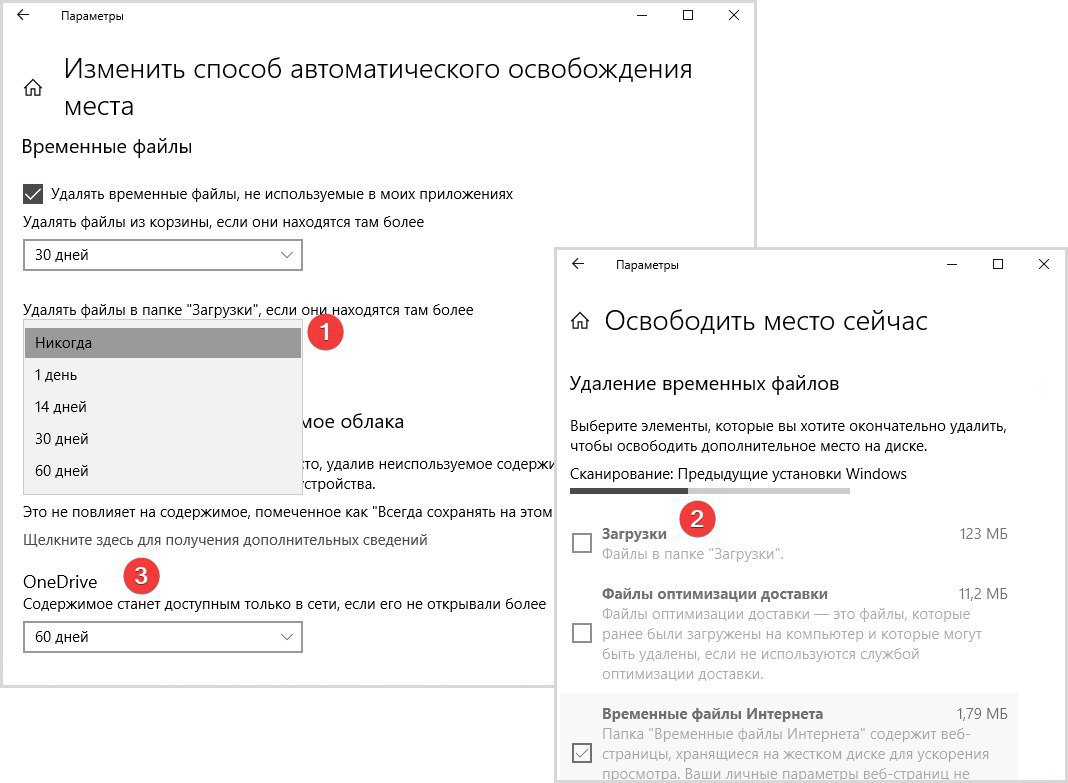This screenshot has height=783, width=1068.
Task: Uncheck Удалять временные файлы checkbox
Action: [x=33, y=194]
